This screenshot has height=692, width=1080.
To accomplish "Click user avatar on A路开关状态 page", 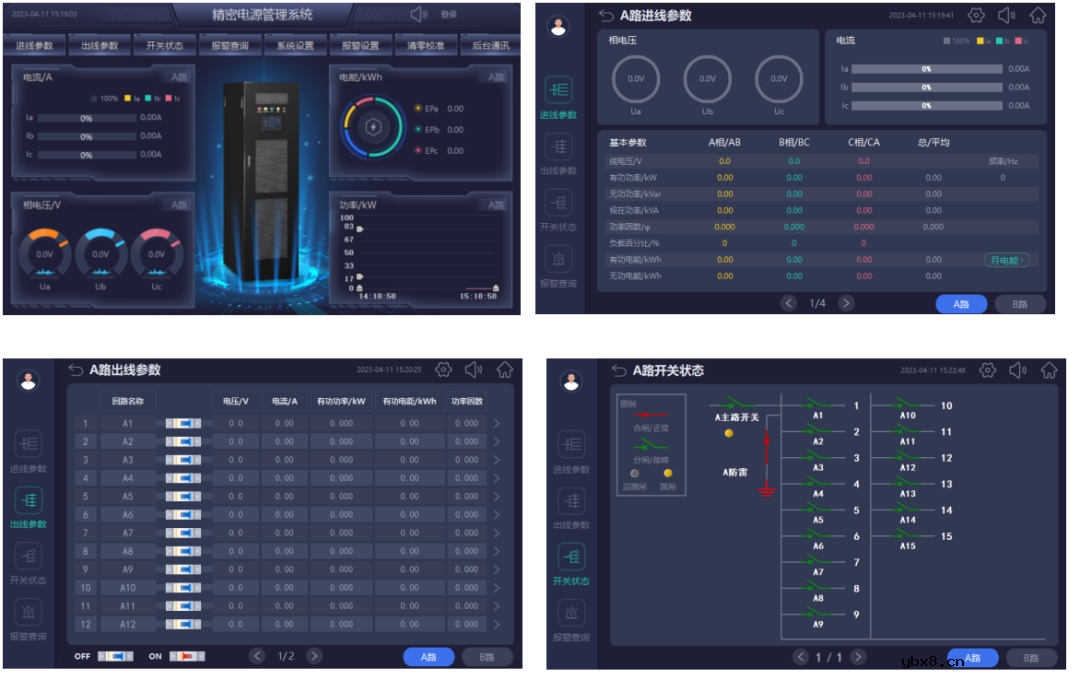I will click(x=572, y=382).
